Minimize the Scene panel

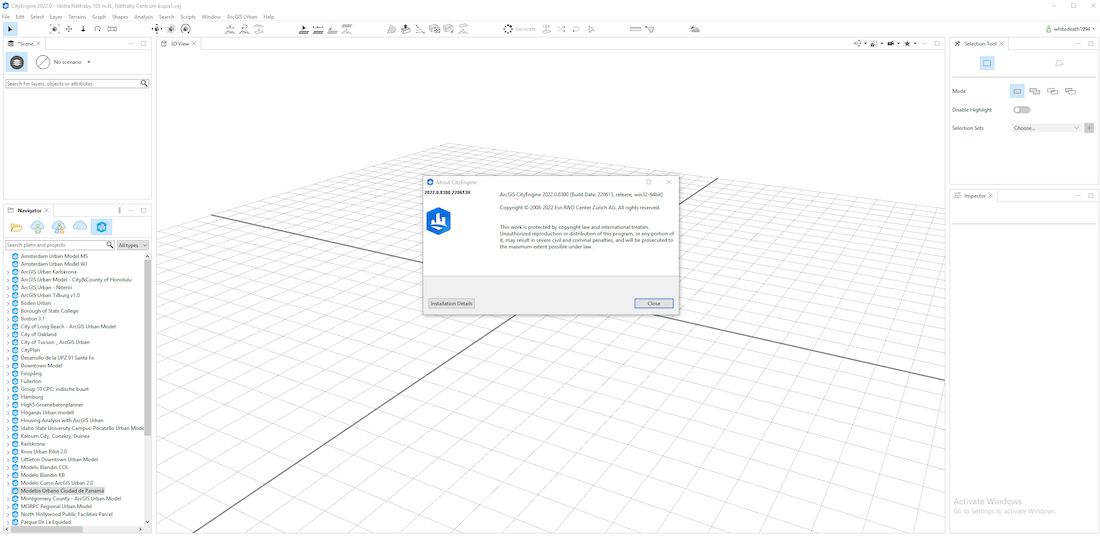(x=130, y=43)
